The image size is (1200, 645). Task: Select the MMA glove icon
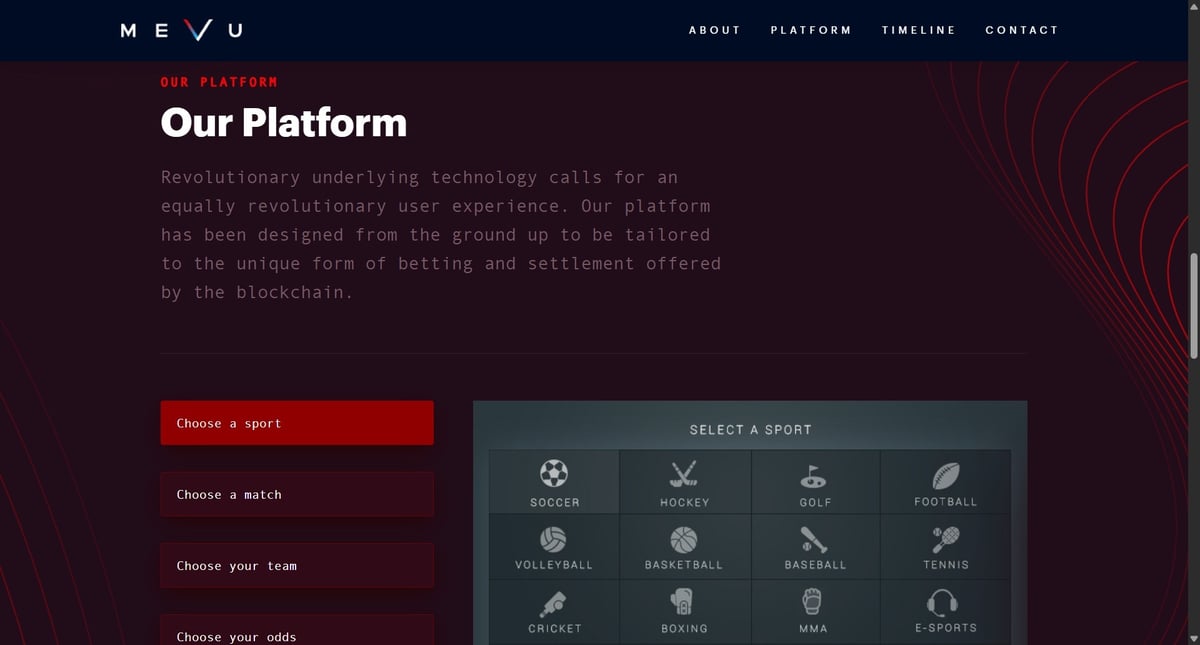pos(813,602)
